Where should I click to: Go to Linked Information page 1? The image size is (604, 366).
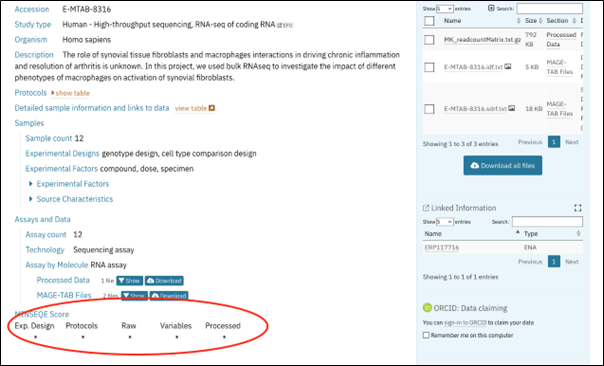coord(554,262)
